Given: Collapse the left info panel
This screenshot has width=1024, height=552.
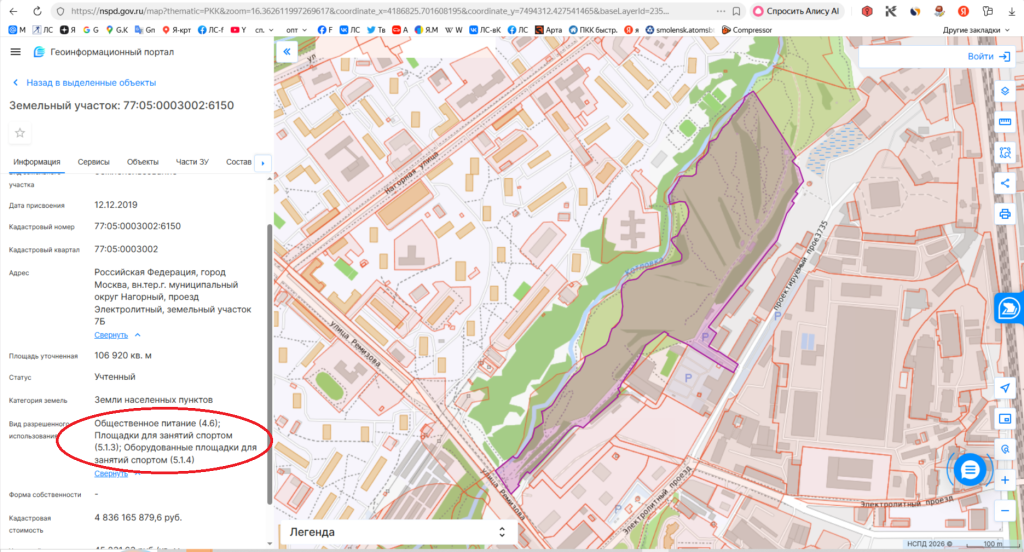Looking at the screenshot, I should pos(286,52).
